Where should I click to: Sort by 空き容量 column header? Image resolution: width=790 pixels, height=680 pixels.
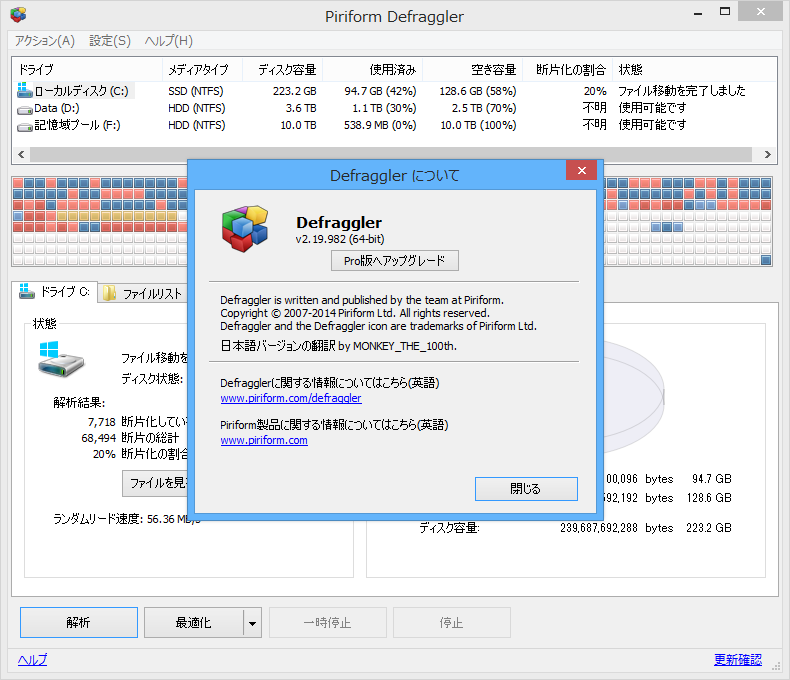(x=472, y=70)
